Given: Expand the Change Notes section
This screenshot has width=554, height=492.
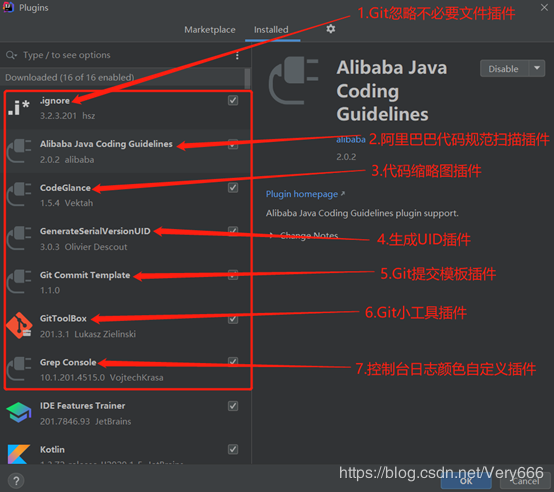Looking at the screenshot, I should [x=304, y=235].
